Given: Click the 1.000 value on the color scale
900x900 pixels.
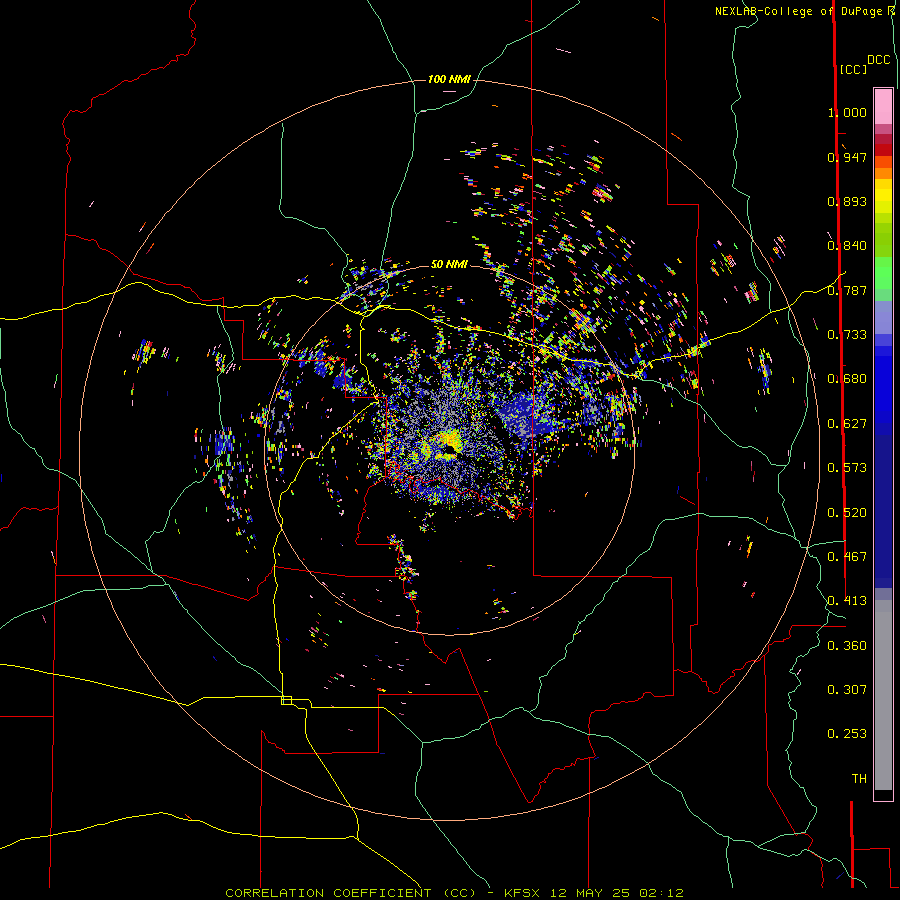Looking at the screenshot, I should click(847, 112).
